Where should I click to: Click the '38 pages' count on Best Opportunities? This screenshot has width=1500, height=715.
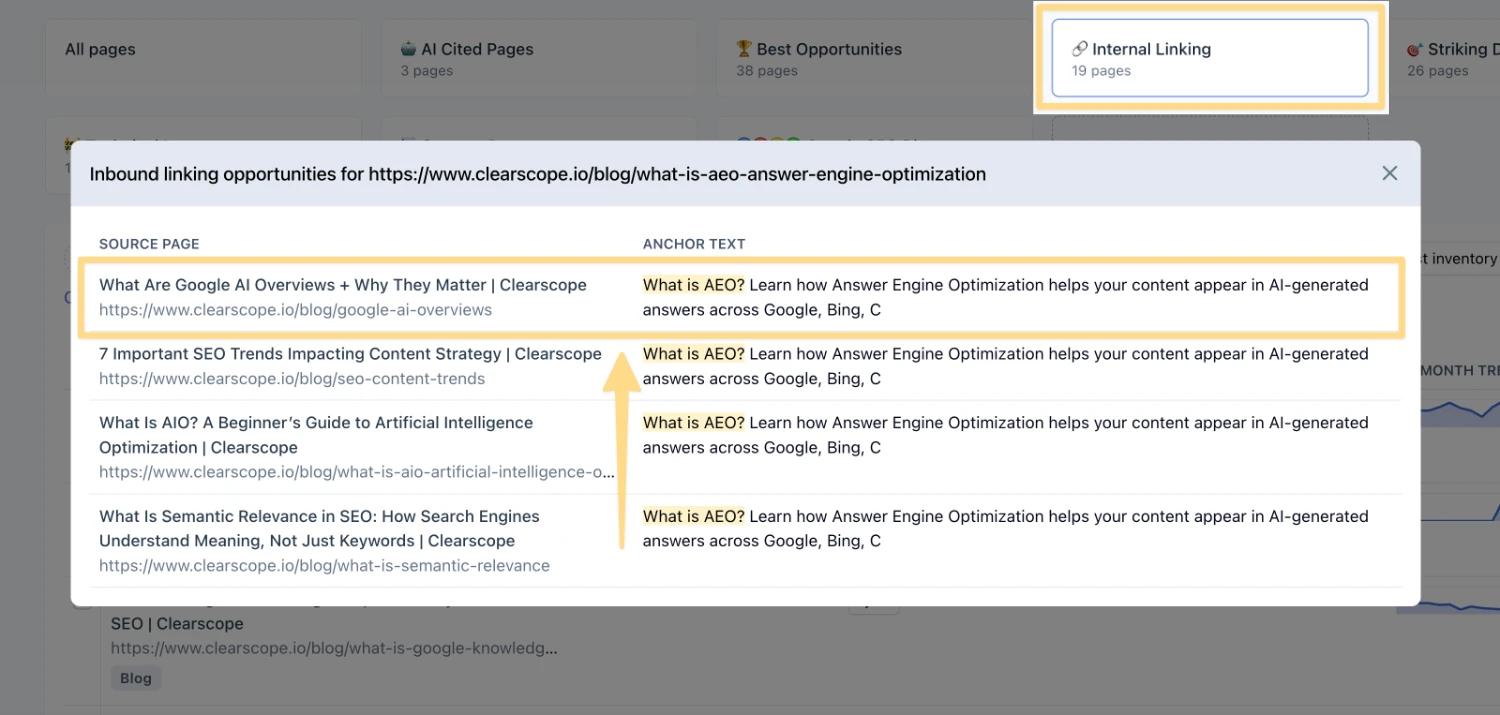767,71
